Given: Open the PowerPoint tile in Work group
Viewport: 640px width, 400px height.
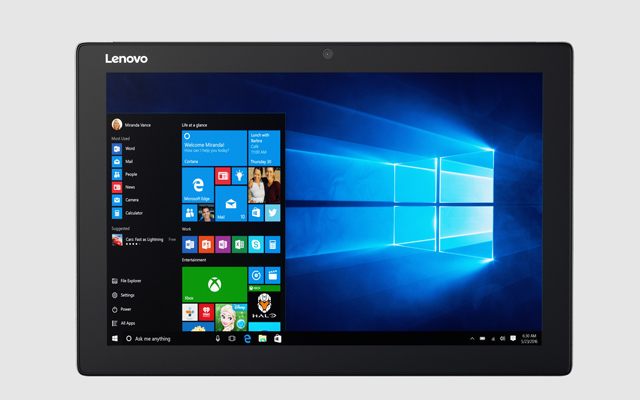Looking at the screenshot, I should 206,244.
